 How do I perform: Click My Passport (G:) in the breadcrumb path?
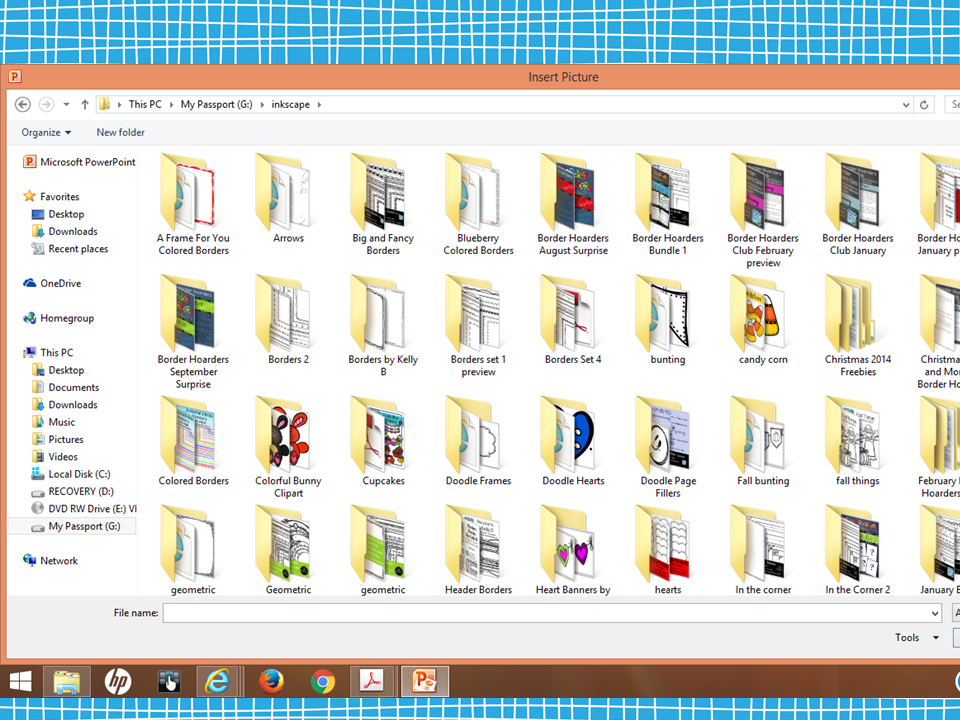coord(219,104)
